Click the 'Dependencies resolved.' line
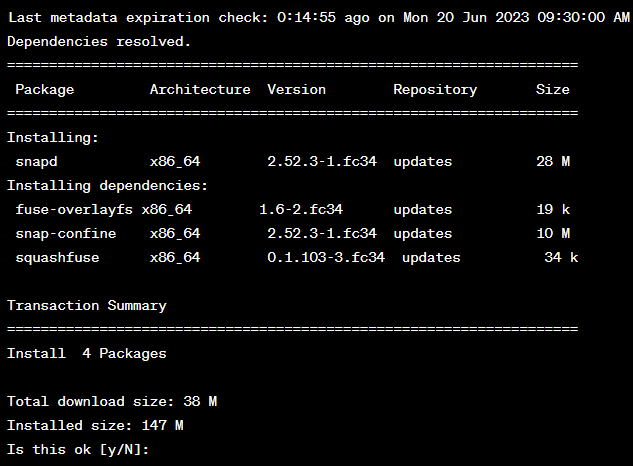The height and width of the screenshot is (466, 633). click(99, 42)
